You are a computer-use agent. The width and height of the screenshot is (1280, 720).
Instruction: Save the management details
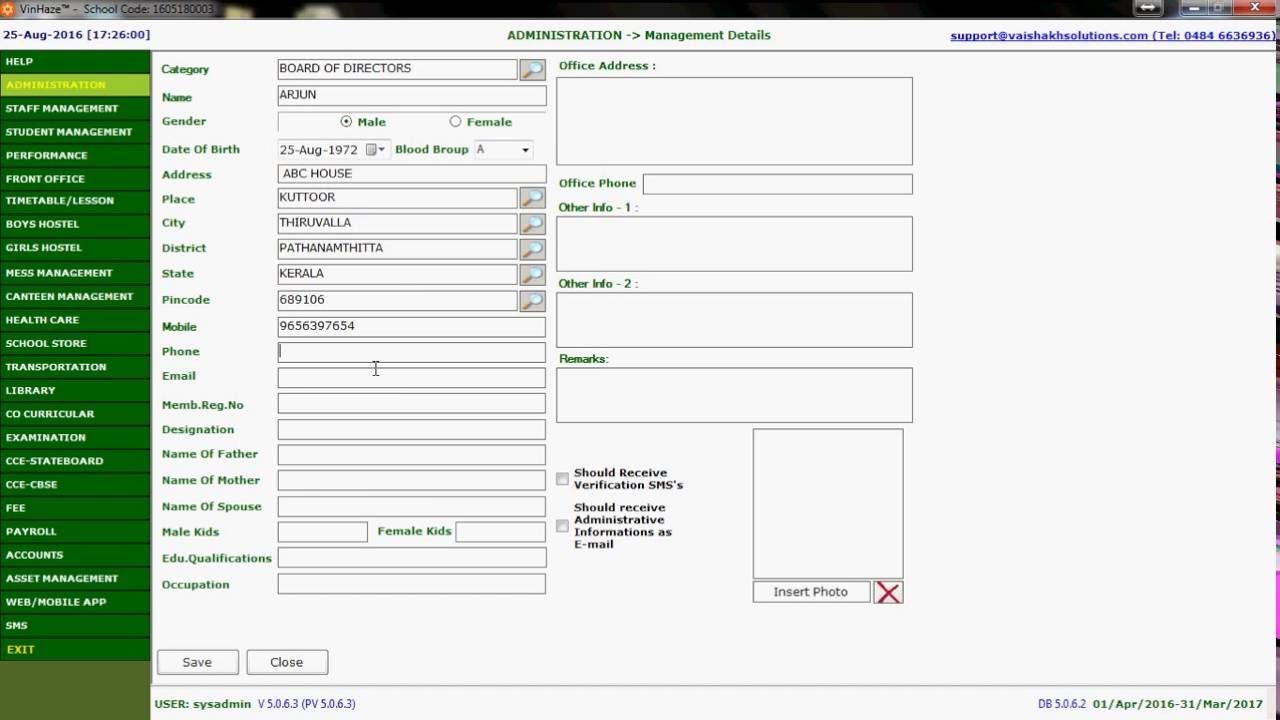197,662
